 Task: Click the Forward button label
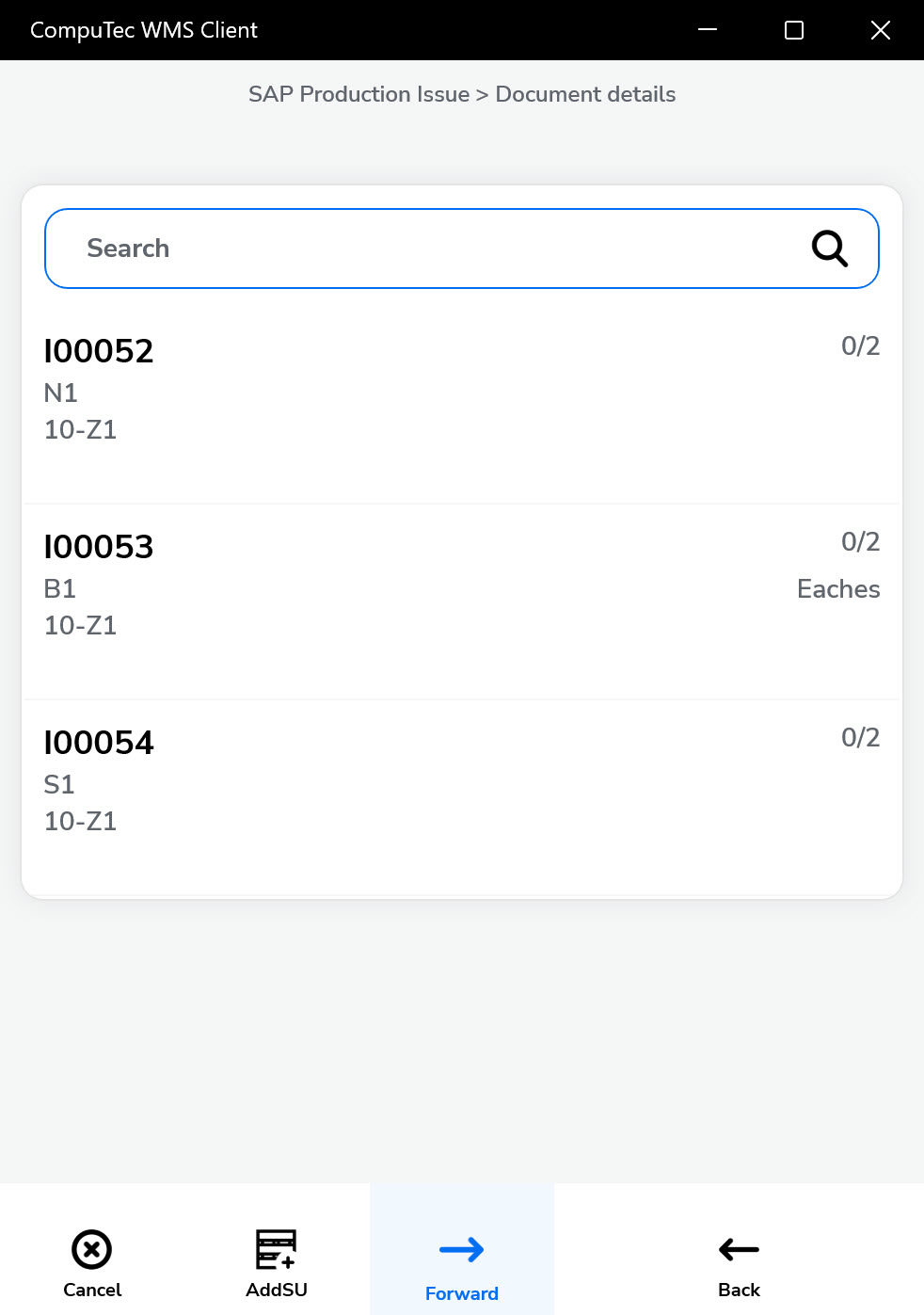[462, 1293]
